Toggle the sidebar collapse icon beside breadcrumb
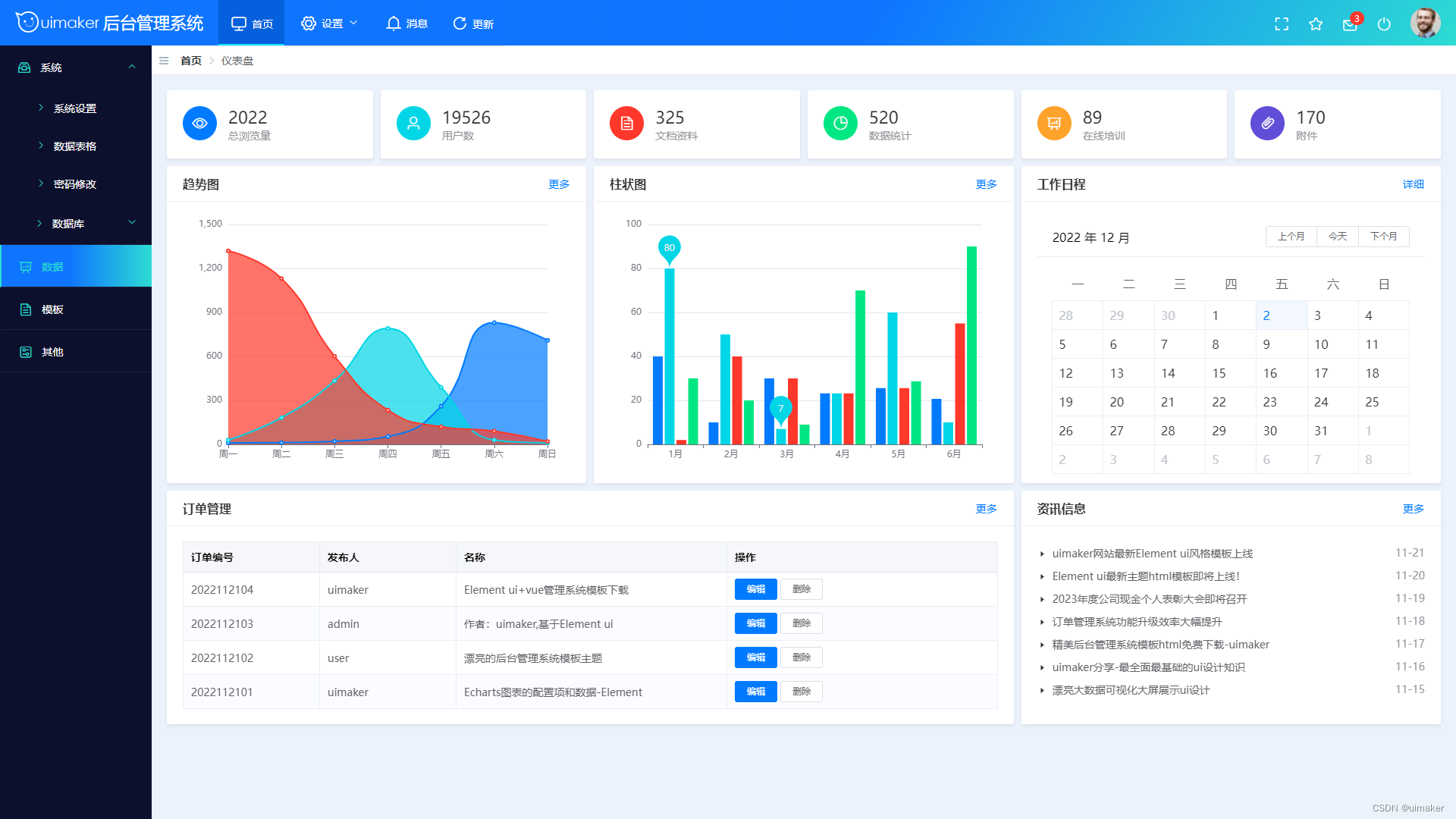 pos(164,61)
